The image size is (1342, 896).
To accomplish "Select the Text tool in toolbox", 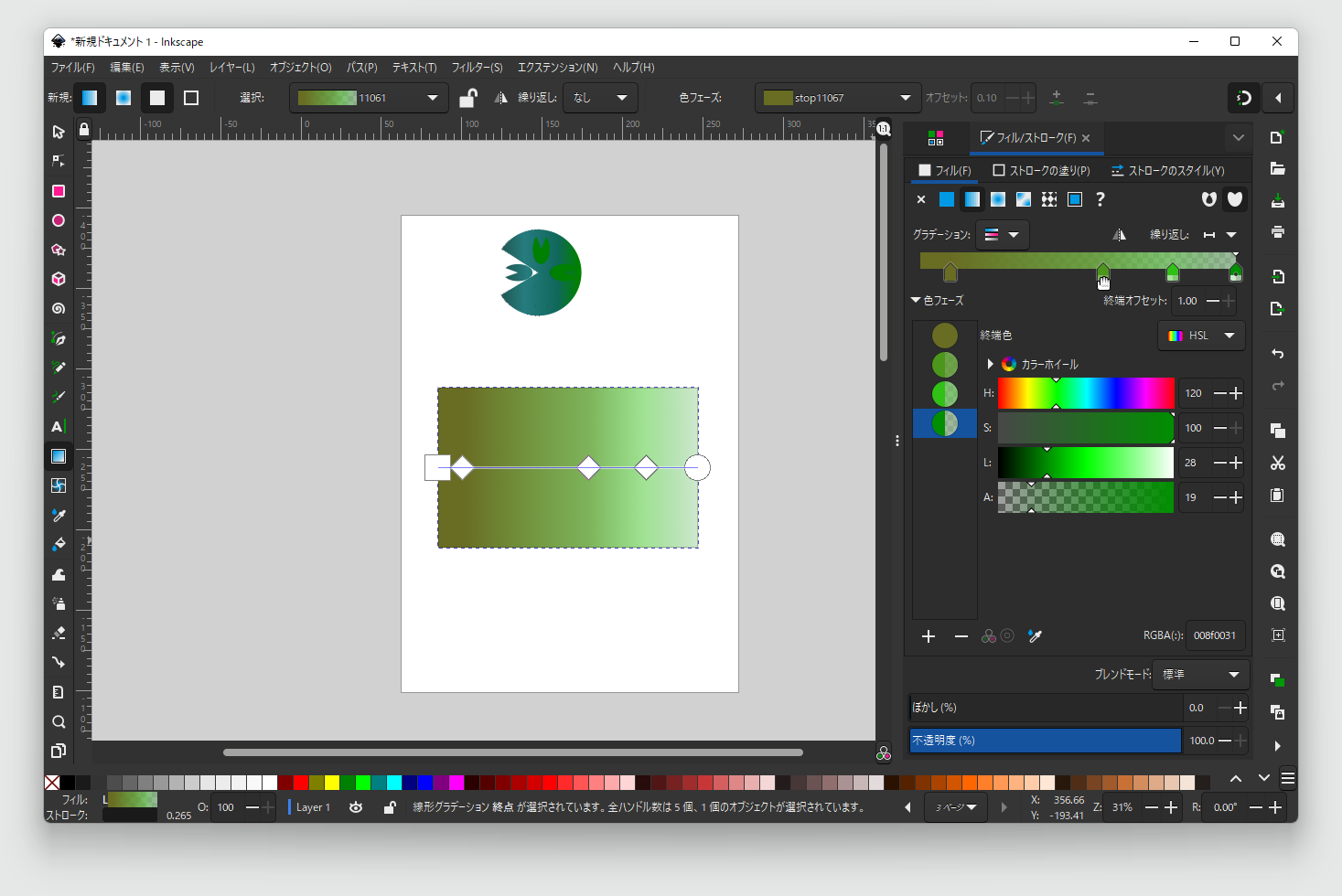I will [x=58, y=427].
